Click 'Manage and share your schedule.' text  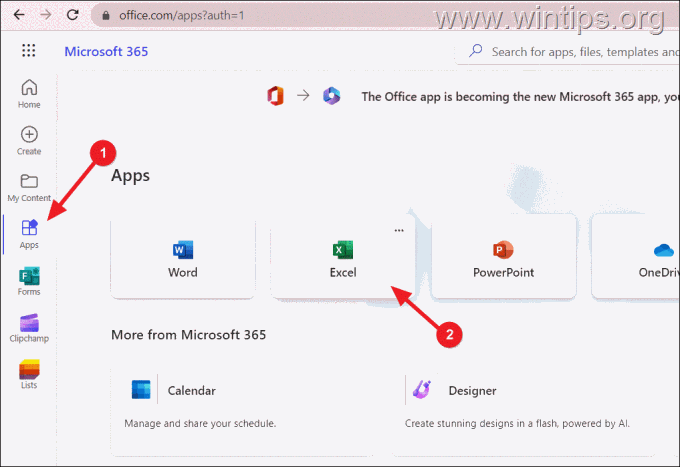tap(200, 423)
